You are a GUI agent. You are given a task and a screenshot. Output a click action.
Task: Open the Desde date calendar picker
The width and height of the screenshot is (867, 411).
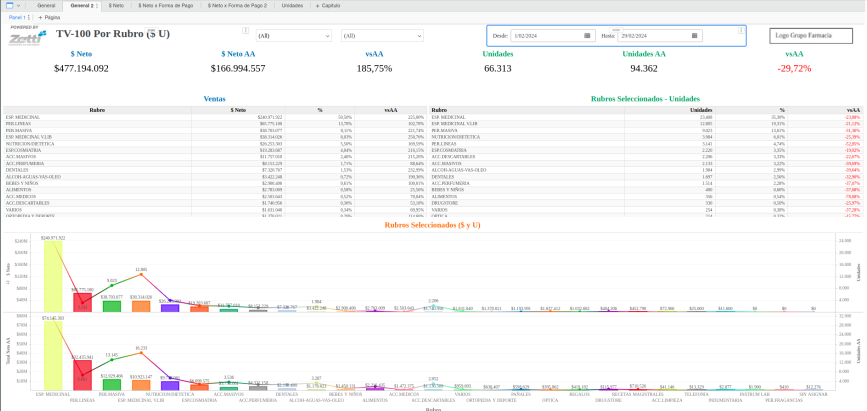(x=587, y=36)
